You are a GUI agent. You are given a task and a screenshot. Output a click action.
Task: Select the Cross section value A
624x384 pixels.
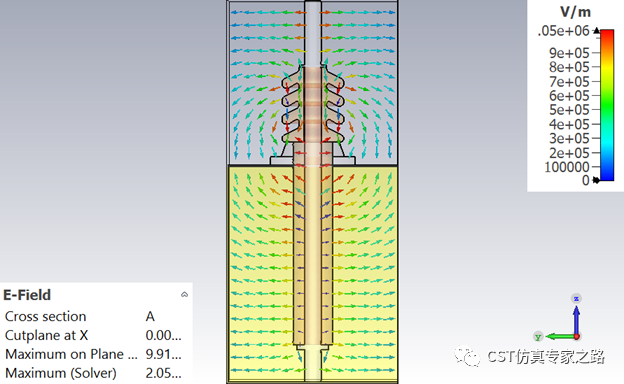click(150, 316)
